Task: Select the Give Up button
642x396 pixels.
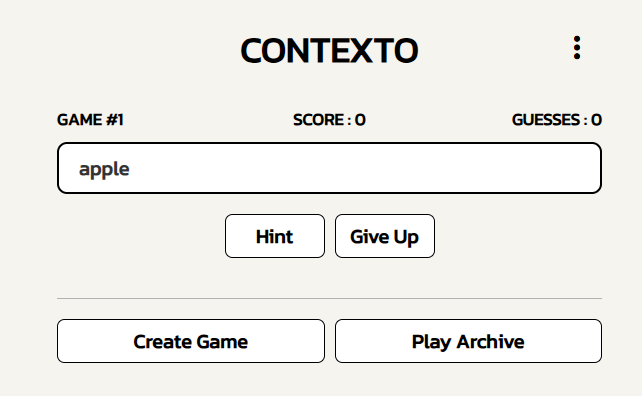Action: click(384, 236)
